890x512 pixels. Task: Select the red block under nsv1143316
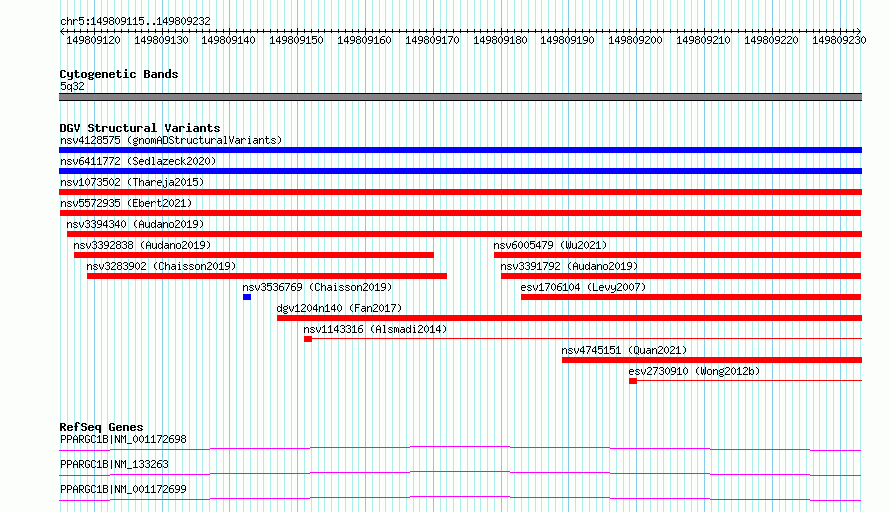[x=308, y=339]
